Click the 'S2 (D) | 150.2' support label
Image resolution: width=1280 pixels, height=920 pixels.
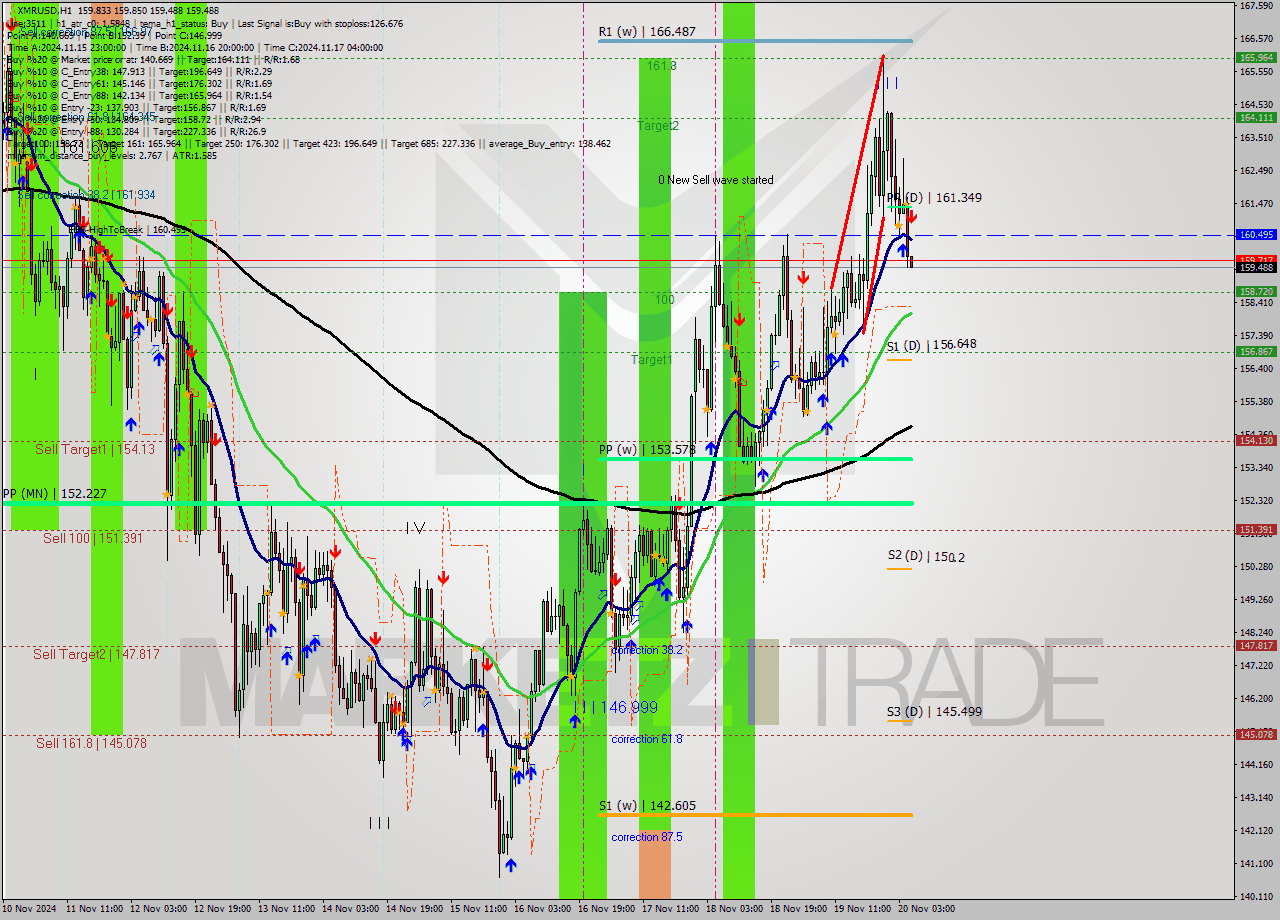click(925, 556)
